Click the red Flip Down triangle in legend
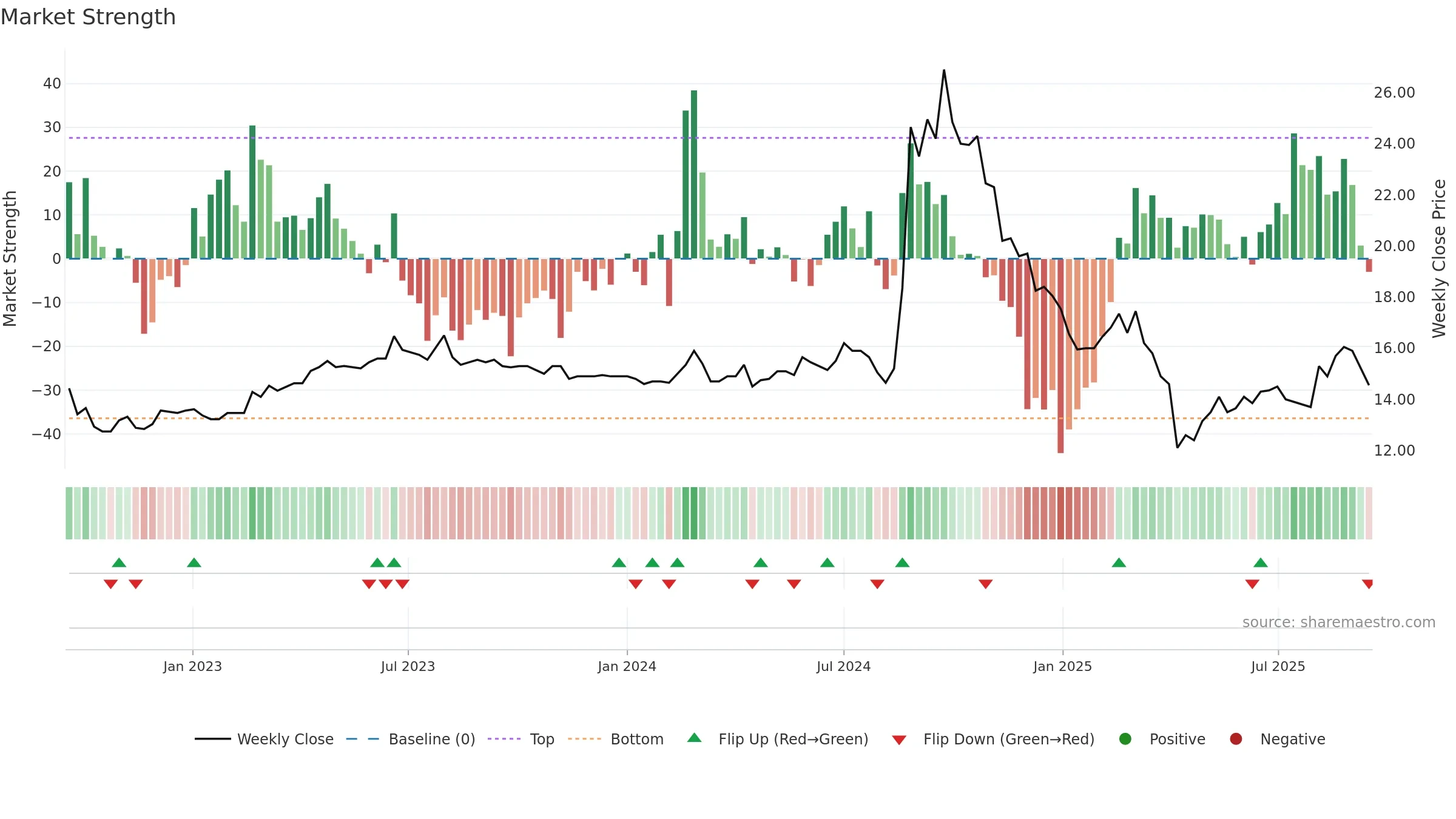Screen dimensions: 1456x819 [x=900, y=740]
